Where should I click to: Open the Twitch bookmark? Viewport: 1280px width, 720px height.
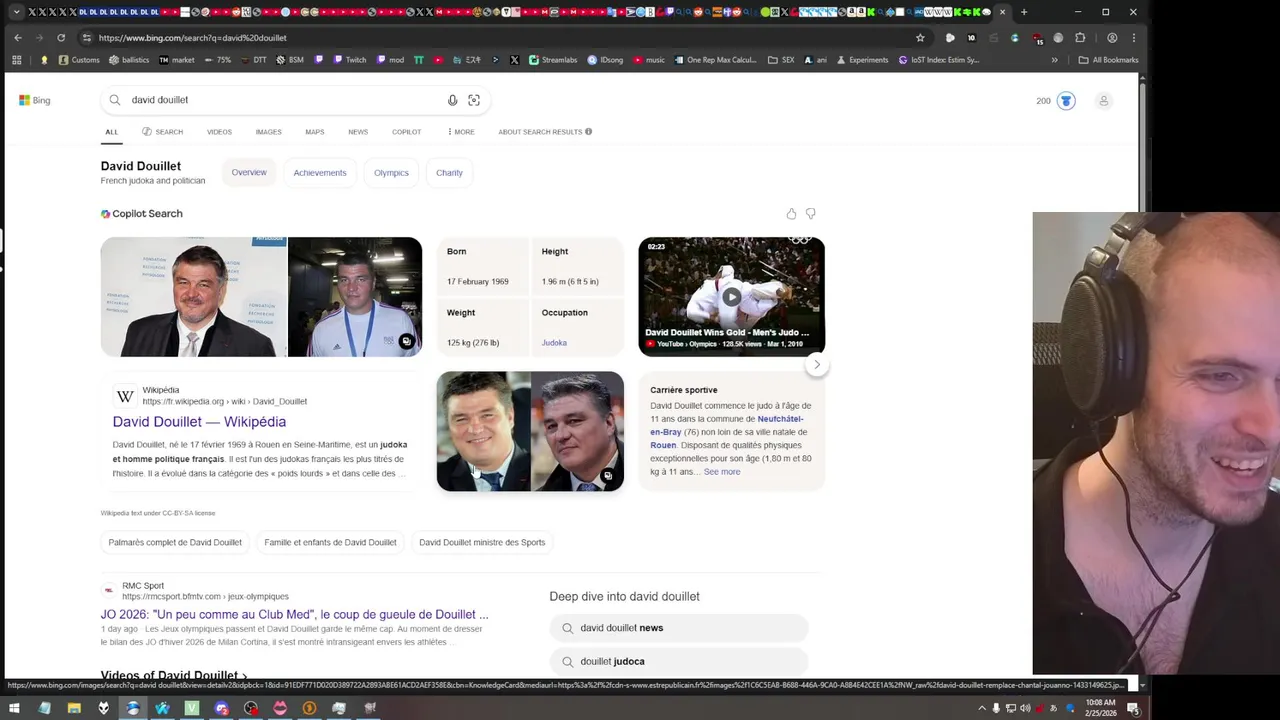(x=349, y=60)
